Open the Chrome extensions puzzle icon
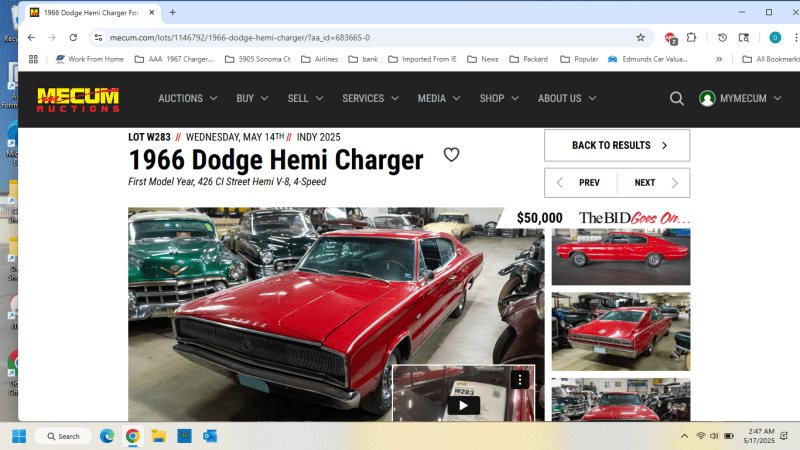Screen dimensions: 800x450 pyautogui.click(x=691, y=37)
